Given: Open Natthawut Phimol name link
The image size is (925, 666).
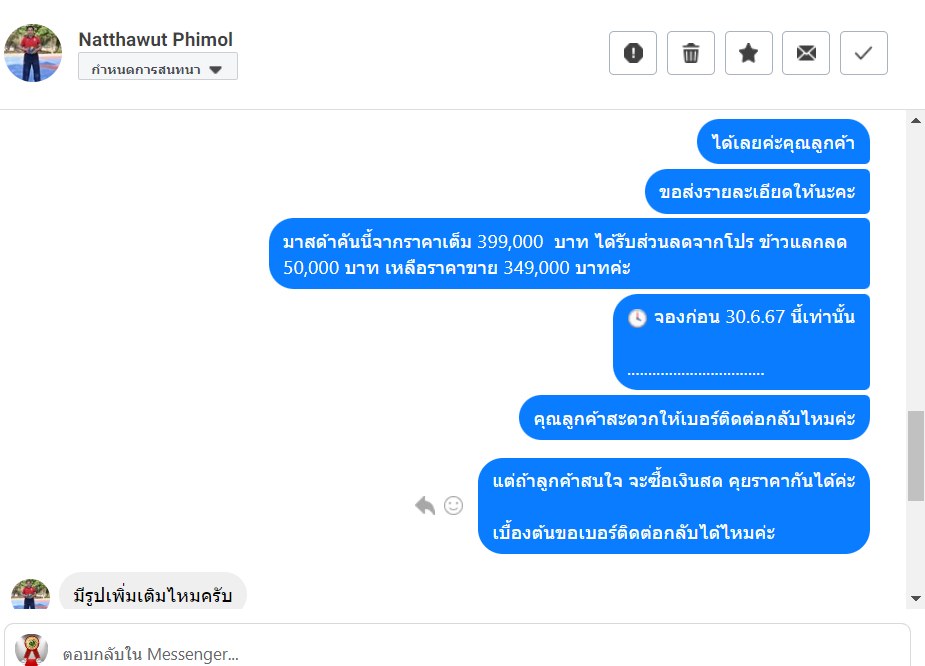Looking at the screenshot, I should [x=156, y=40].
